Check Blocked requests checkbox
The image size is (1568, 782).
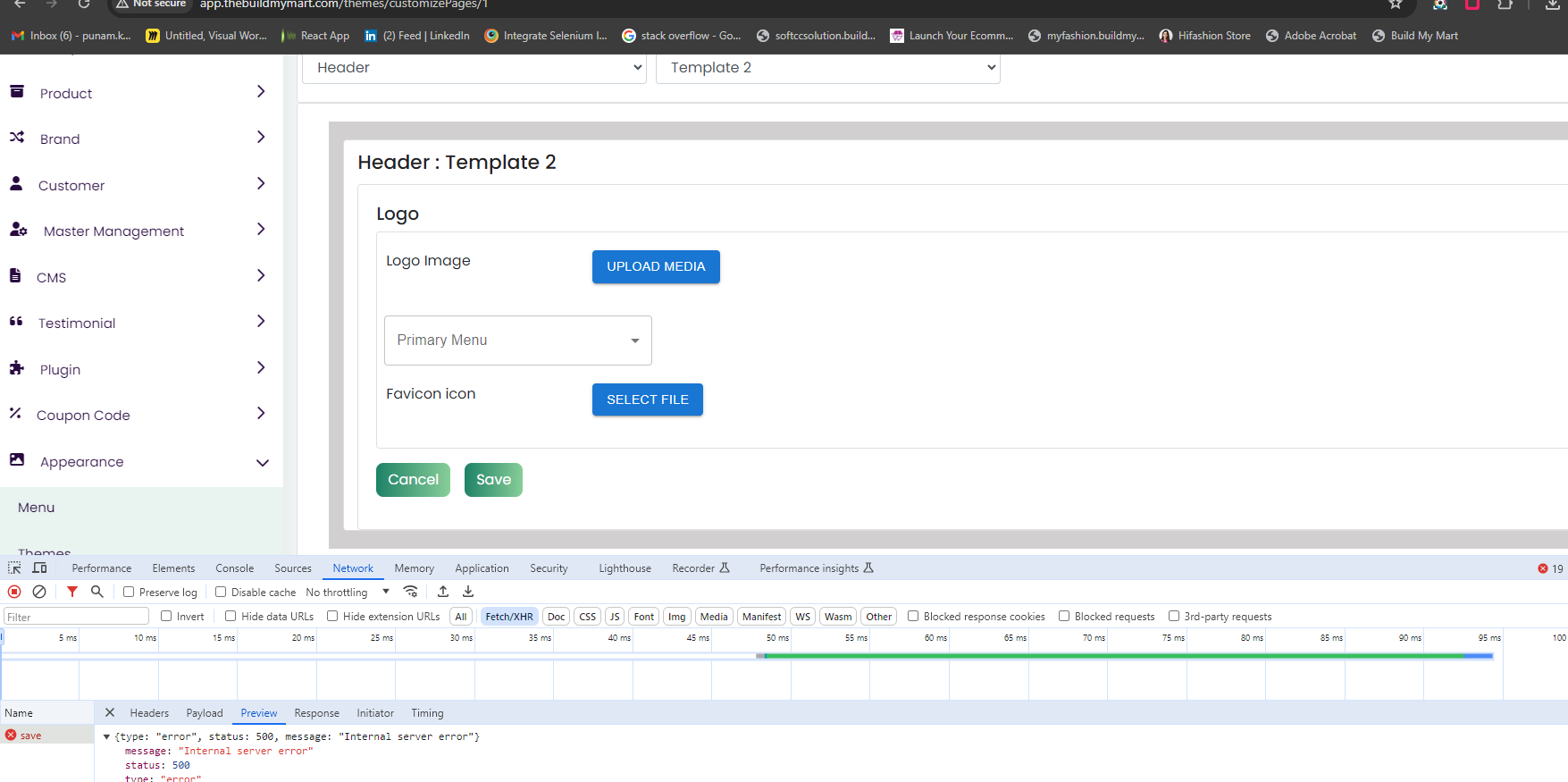(x=1064, y=616)
